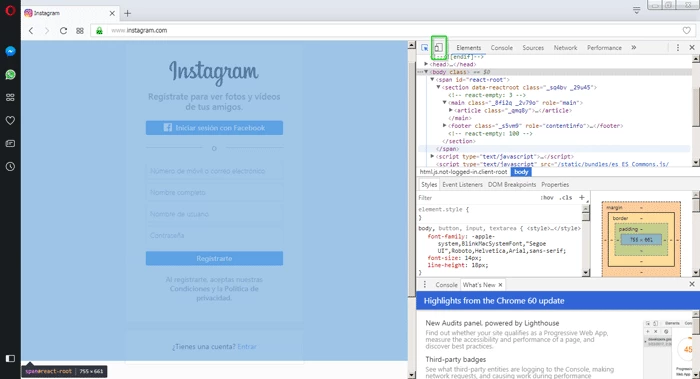Bookmark this page with the heart icon
This screenshot has width=700, height=379.
[x=687, y=30]
